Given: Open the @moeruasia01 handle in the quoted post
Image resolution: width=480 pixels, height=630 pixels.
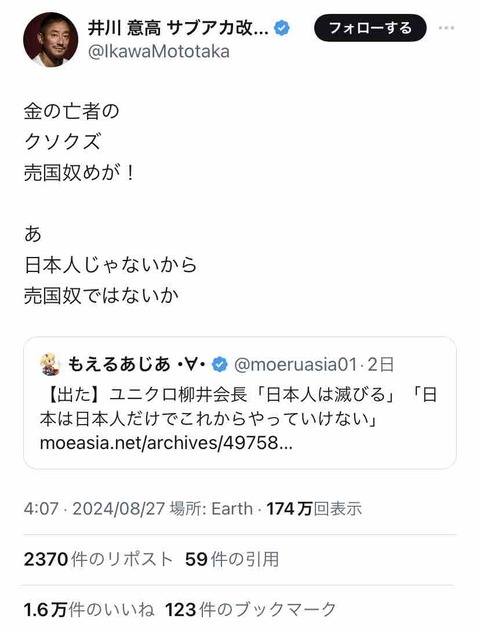Looking at the screenshot, I should click(x=295, y=365).
